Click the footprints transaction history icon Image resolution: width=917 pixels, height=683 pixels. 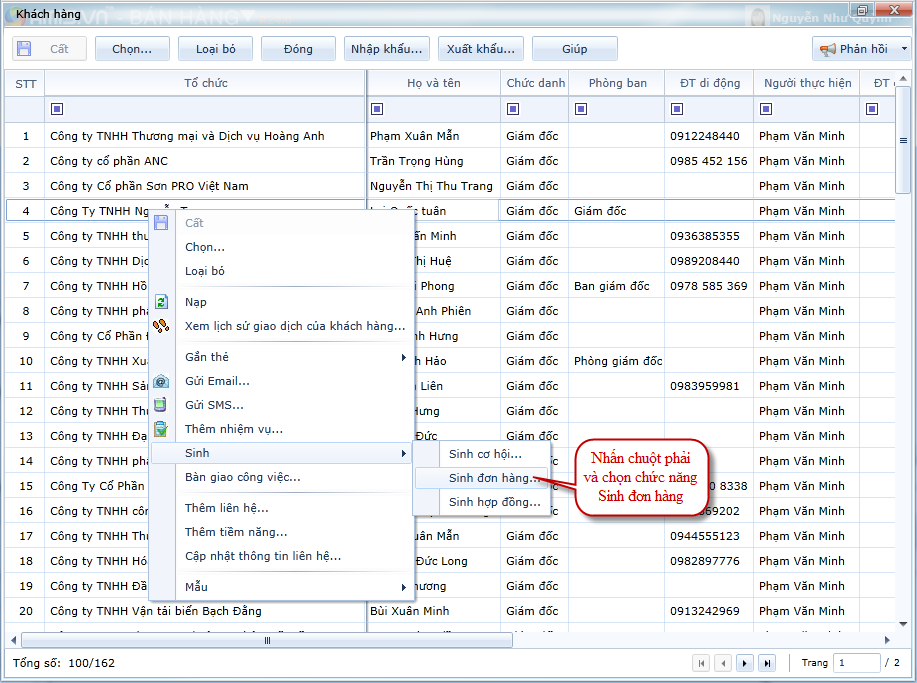click(x=161, y=326)
